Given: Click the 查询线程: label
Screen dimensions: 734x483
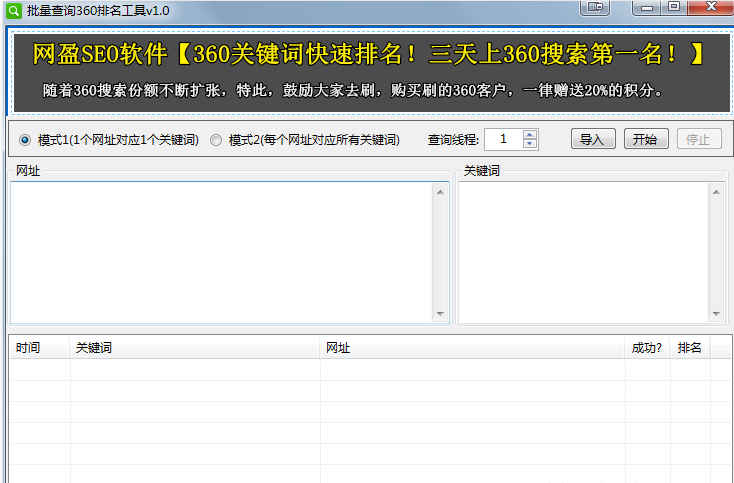Looking at the screenshot, I should 453,140.
